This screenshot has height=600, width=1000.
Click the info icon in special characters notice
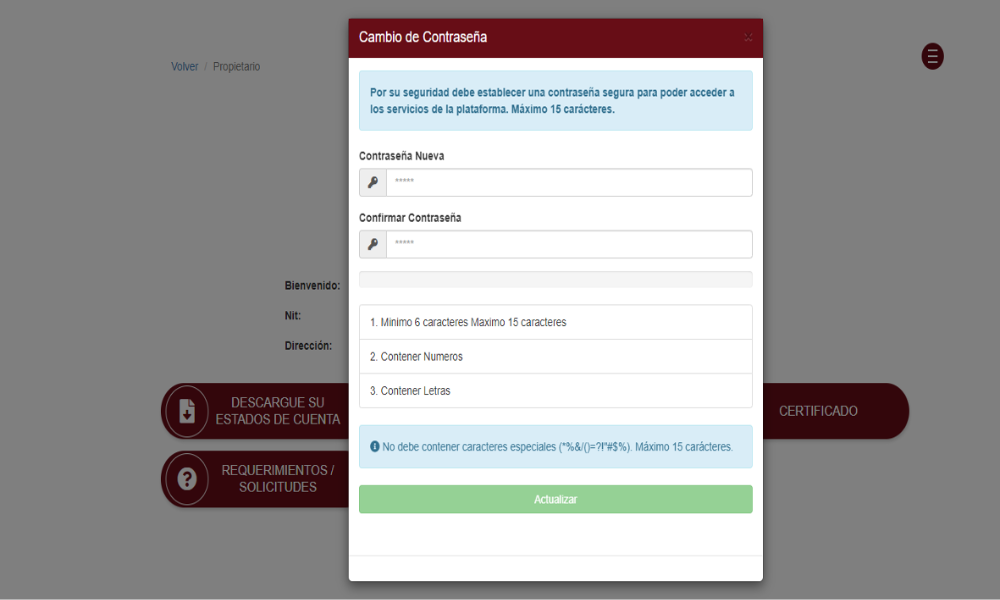tap(375, 447)
